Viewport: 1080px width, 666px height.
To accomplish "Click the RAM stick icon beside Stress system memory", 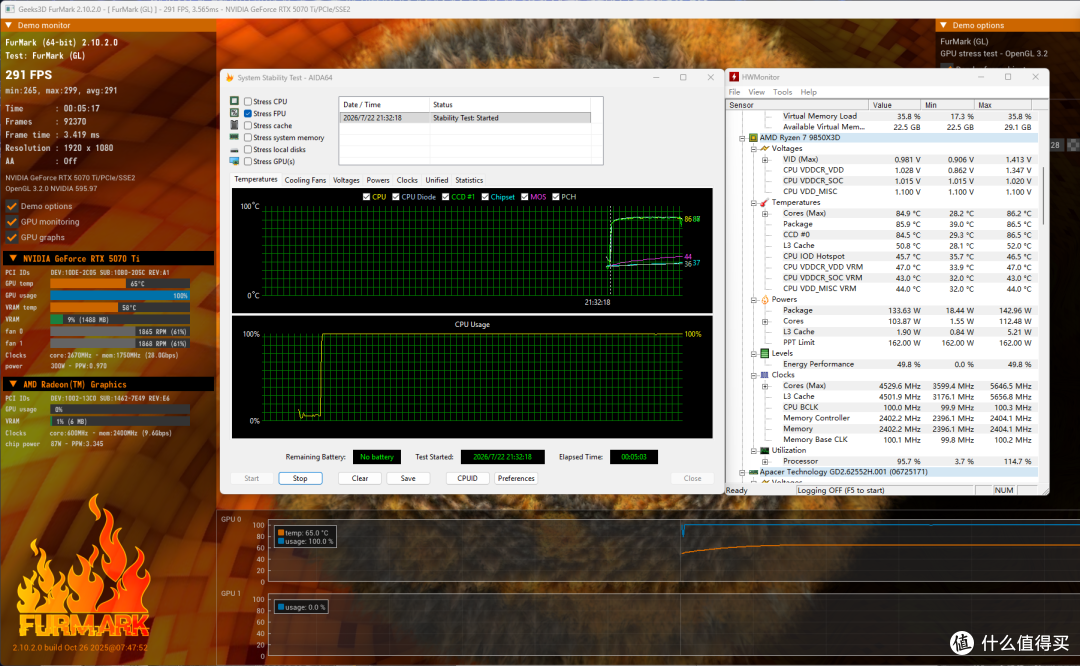I will click(234, 137).
